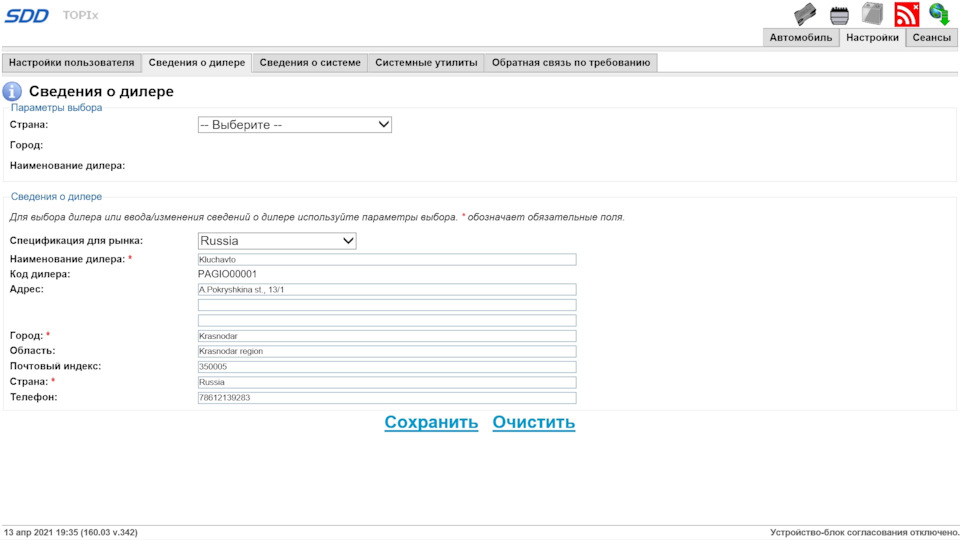Click the diagnostic connector icon
Viewport: 960px width, 540px height.
[839, 14]
